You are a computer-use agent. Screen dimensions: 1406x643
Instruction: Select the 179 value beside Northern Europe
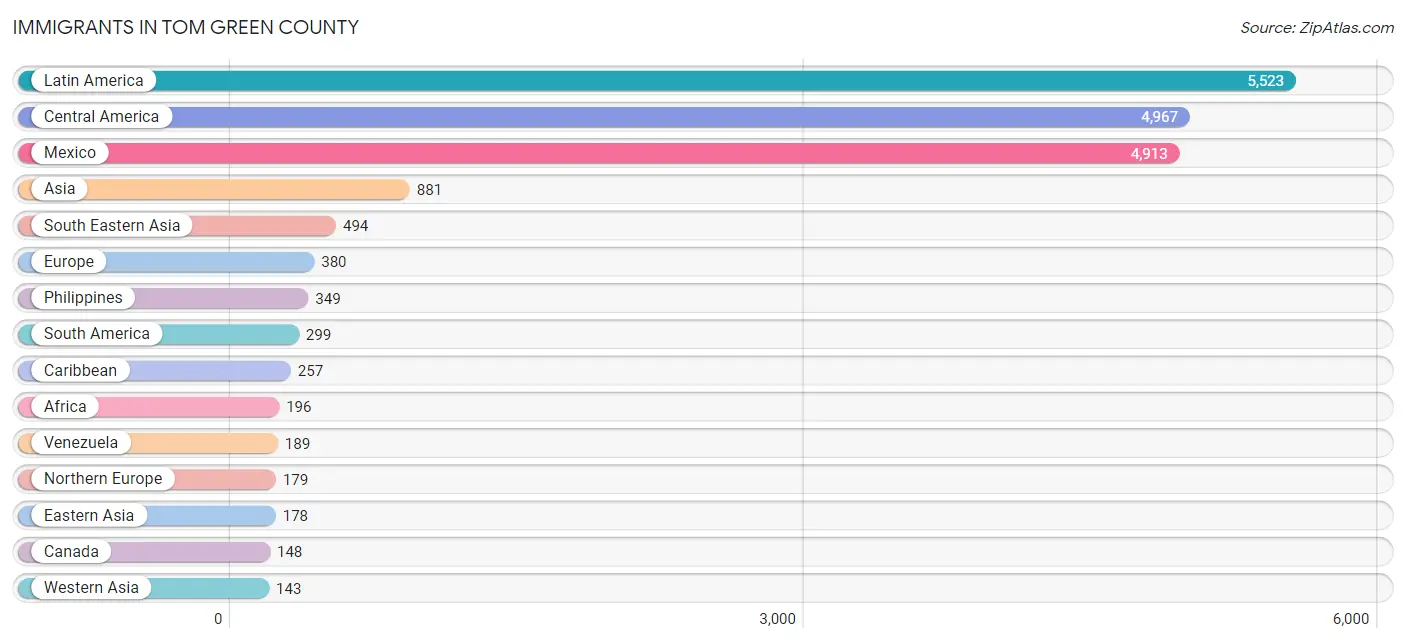click(x=295, y=479)
